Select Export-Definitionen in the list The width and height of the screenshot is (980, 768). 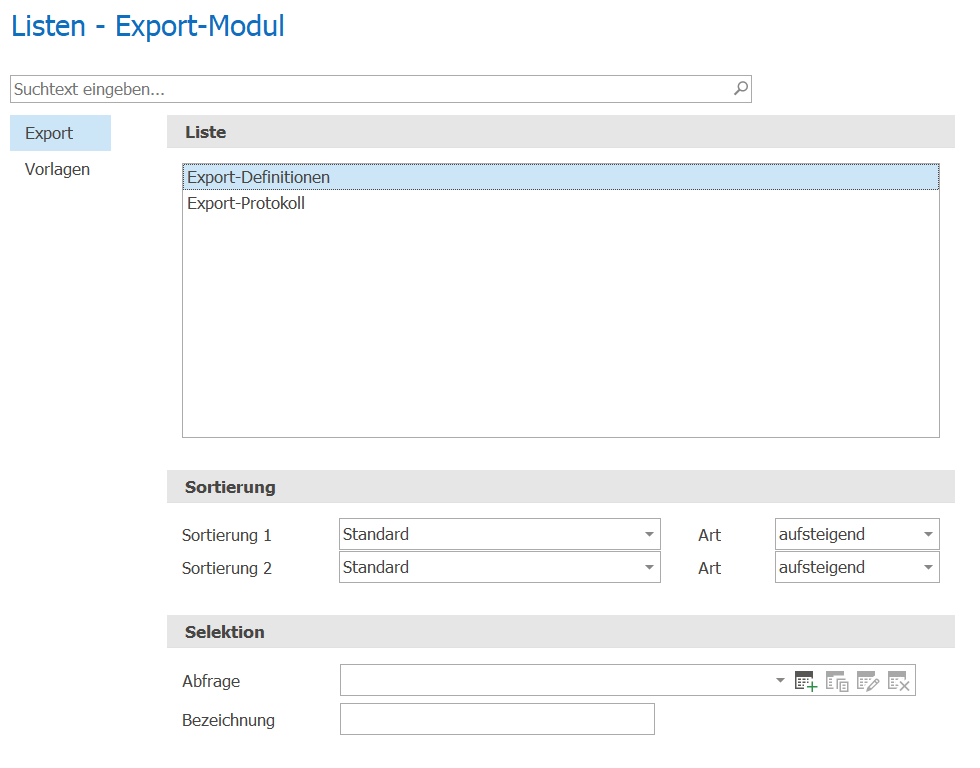(561, 177)
